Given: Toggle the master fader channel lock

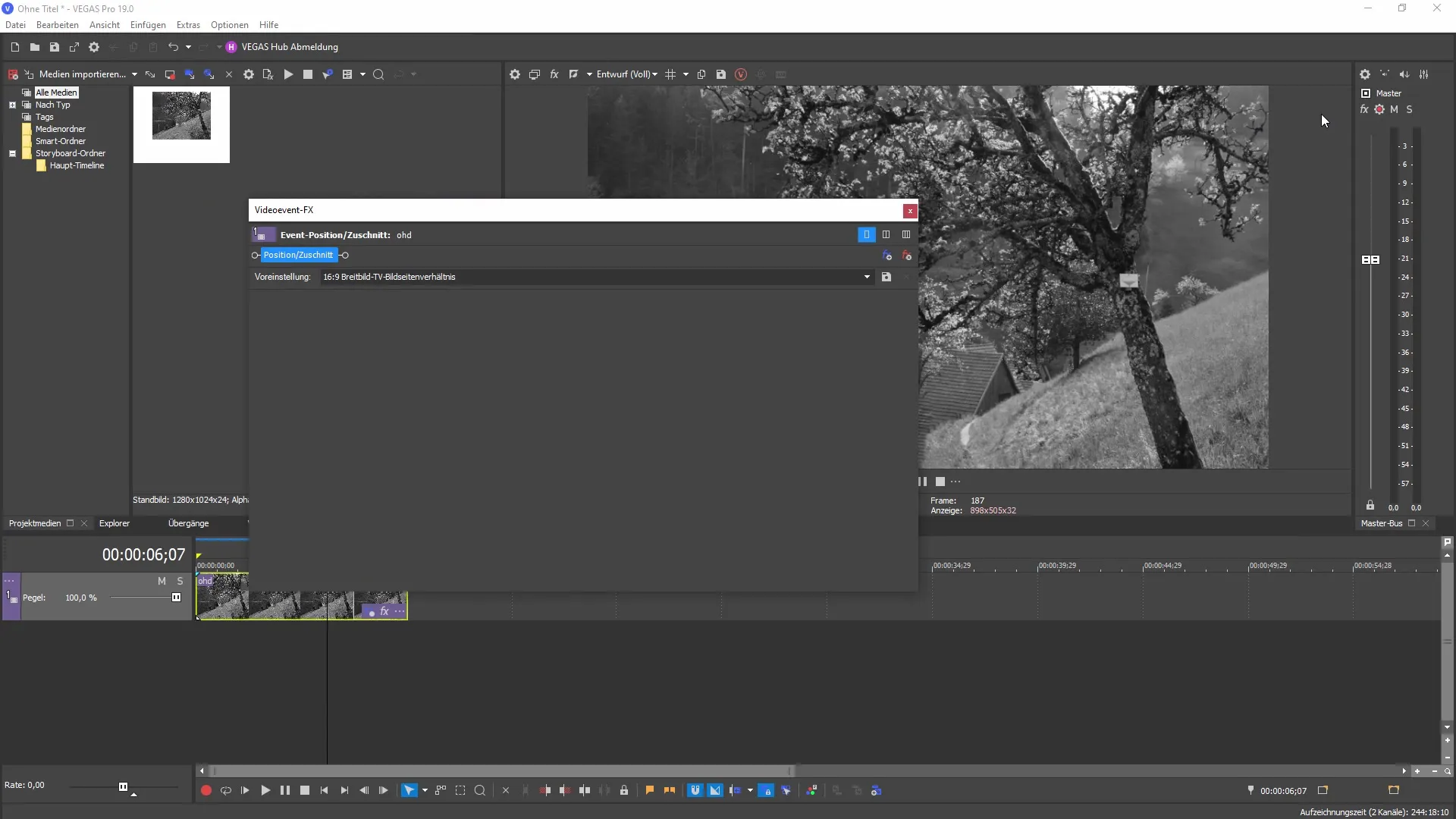Looking at the screenshot, I should pyautogui.click(x=1370, y=505).
